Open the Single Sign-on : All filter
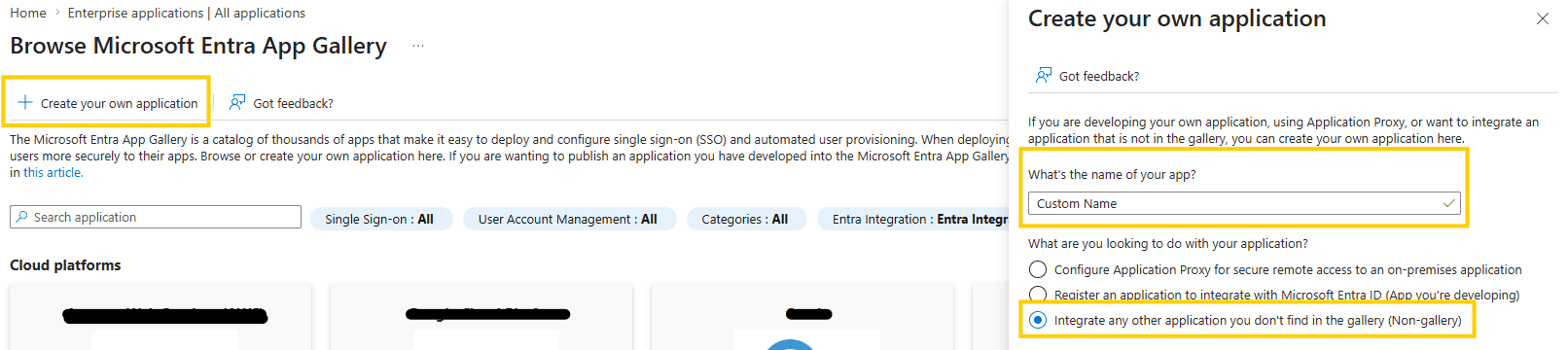The image size is (1568, 350). click(x=380, y=219)
